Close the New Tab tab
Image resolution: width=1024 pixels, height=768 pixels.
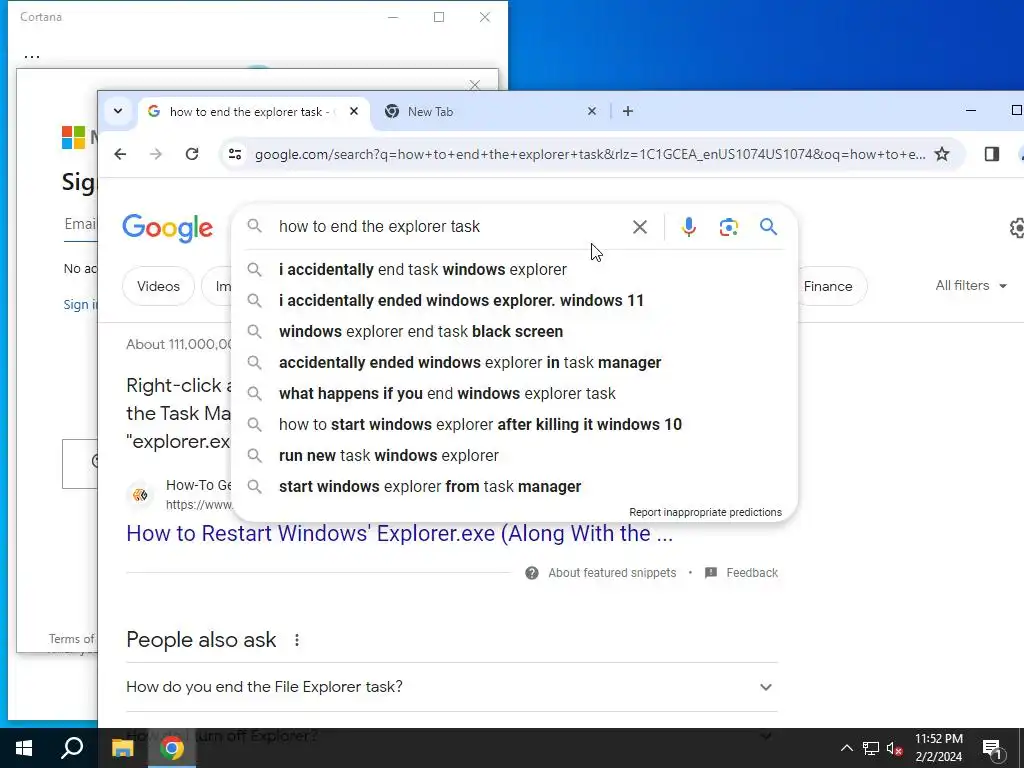592,111
